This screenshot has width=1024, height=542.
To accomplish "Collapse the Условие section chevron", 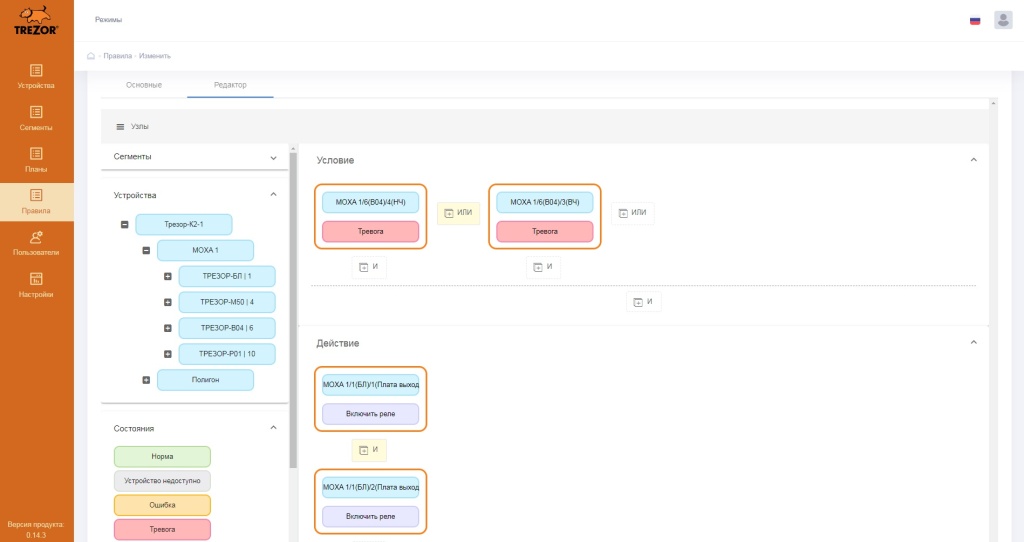I will [973, 160].
